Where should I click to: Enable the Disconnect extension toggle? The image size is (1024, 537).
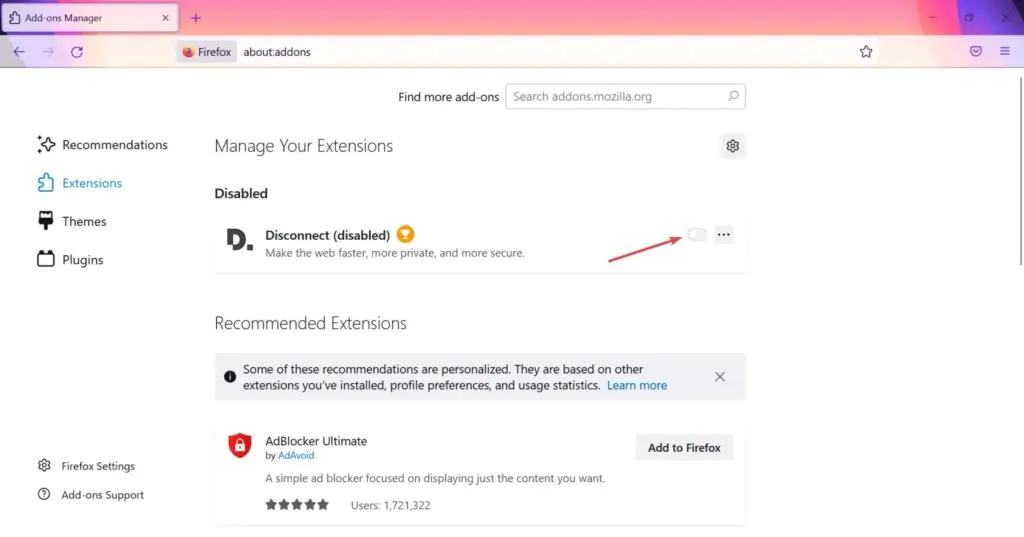tap(697, 235)
